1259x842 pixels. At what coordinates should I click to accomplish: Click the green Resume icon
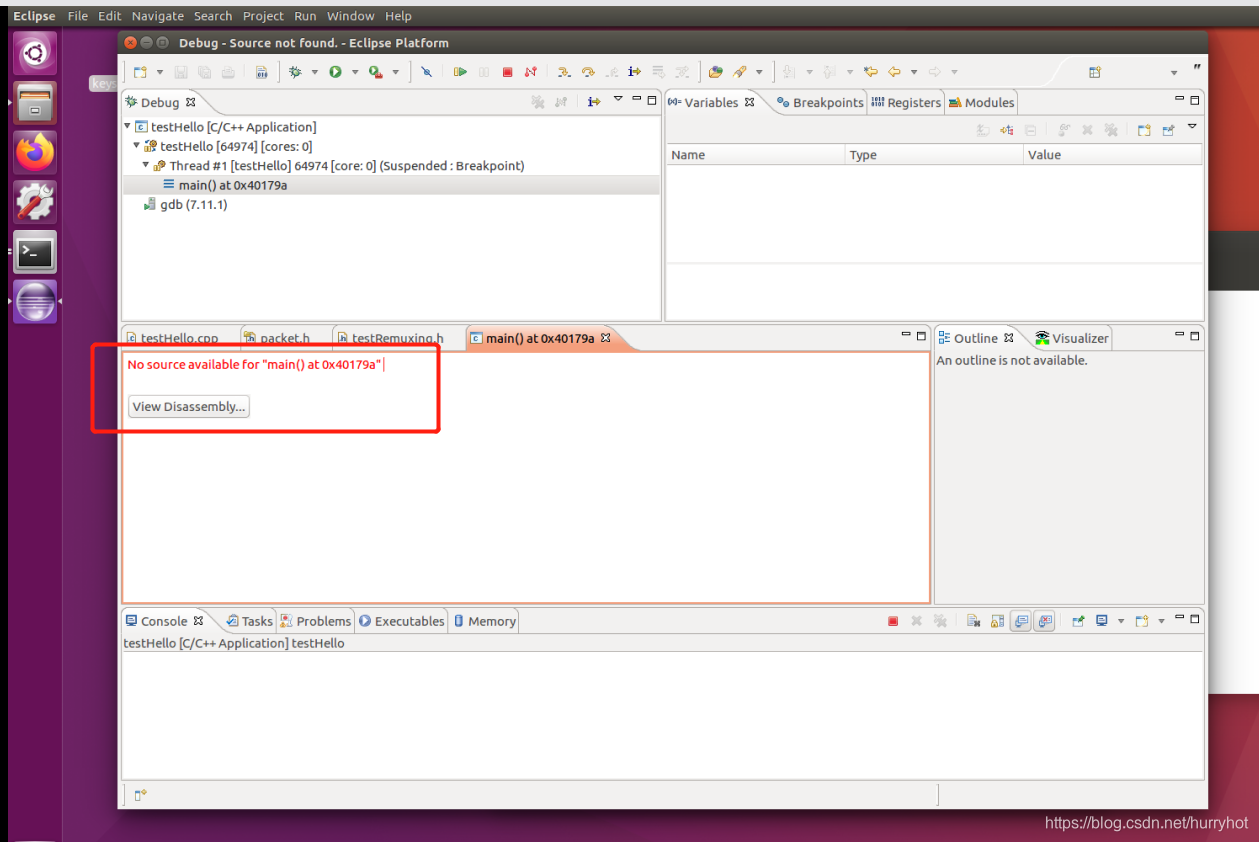coord(460,72)
